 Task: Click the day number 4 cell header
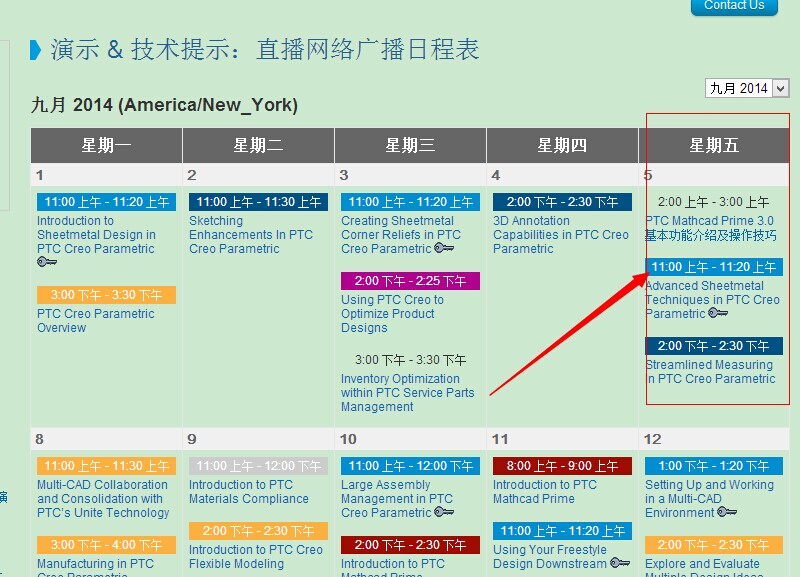click(x=562, y=175)
